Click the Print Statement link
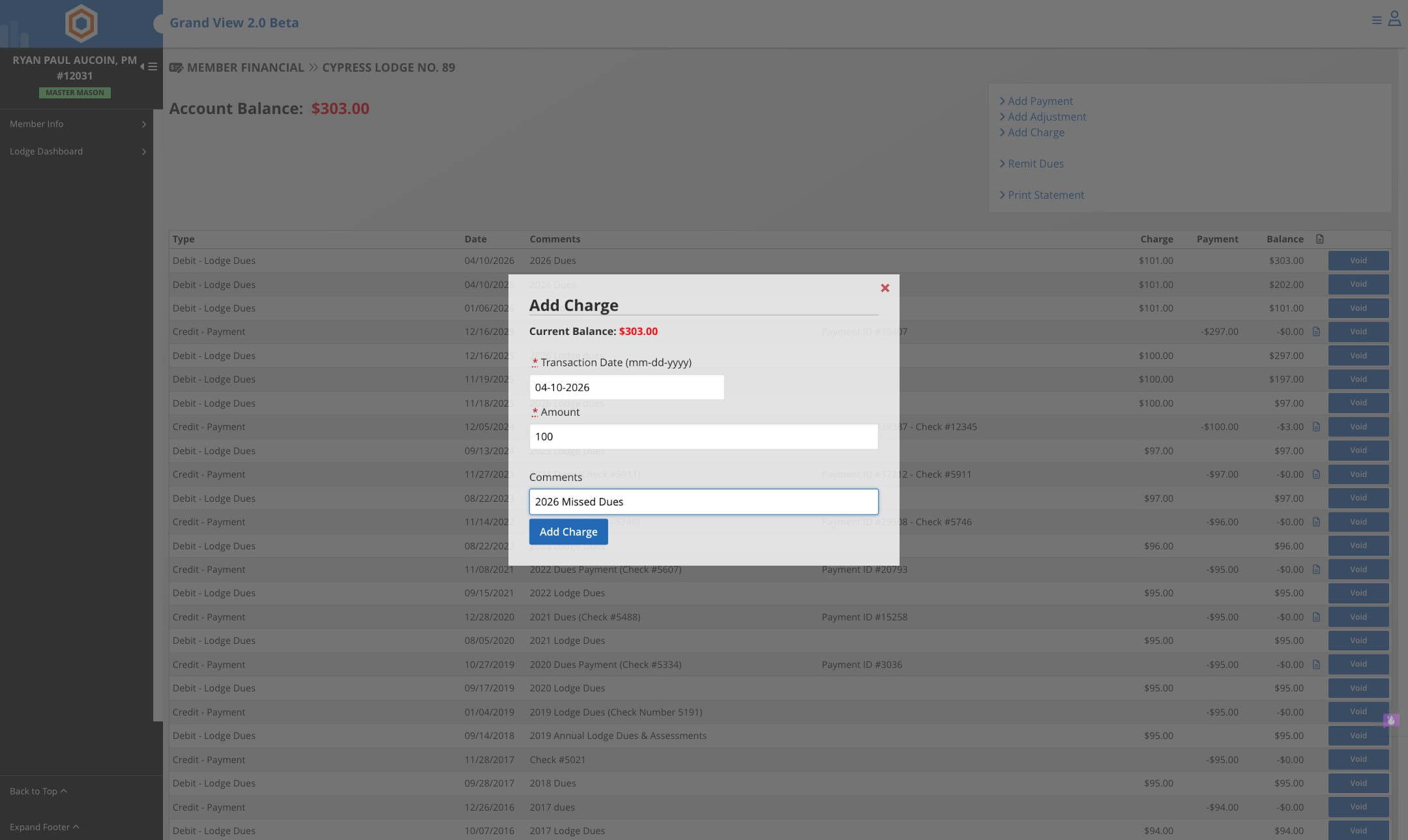The height and width of the screenshot is (840, 1408). [x=1046, y=195]
